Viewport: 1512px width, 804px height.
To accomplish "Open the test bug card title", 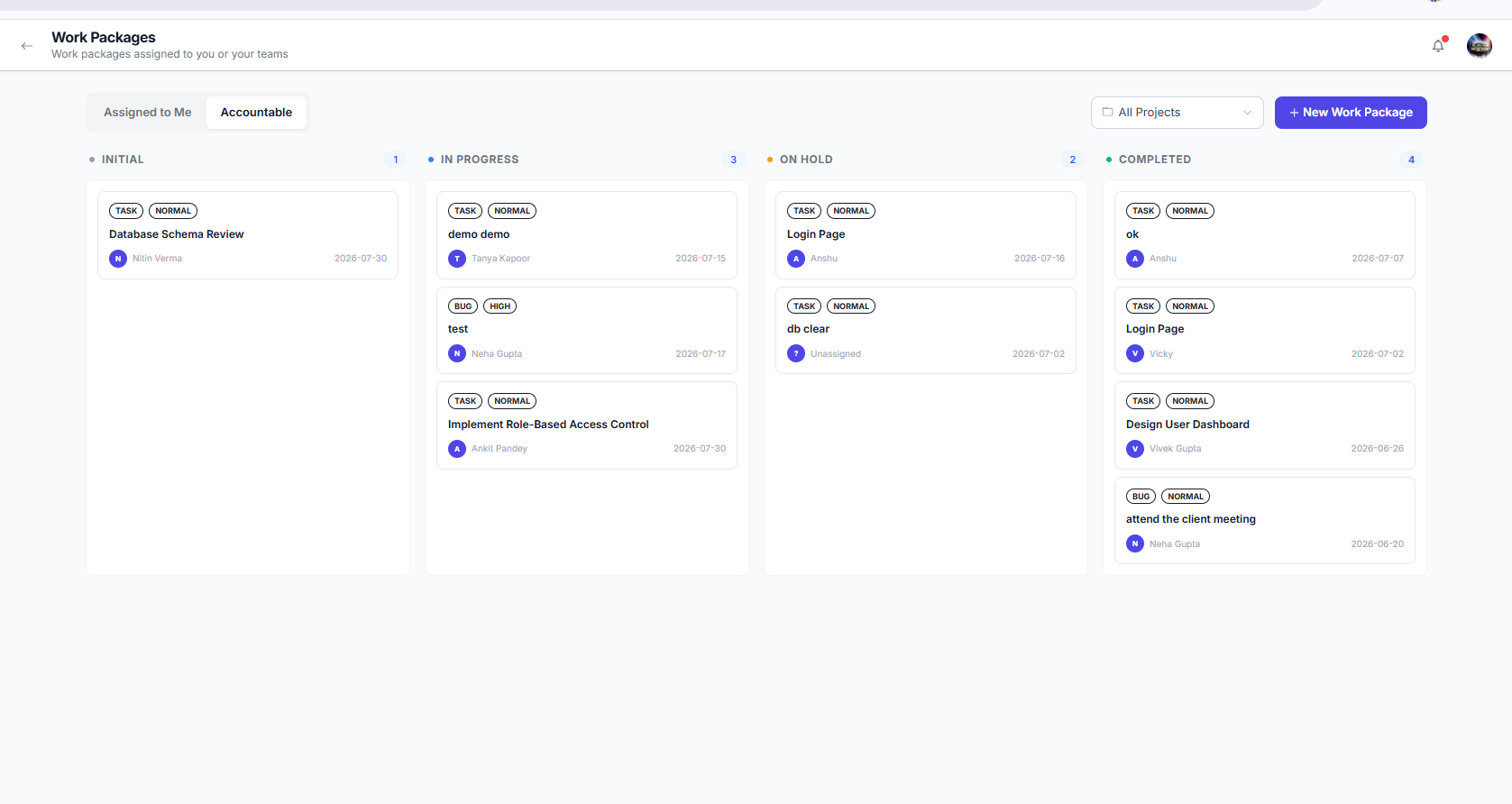I will click(x=458, y=329).
